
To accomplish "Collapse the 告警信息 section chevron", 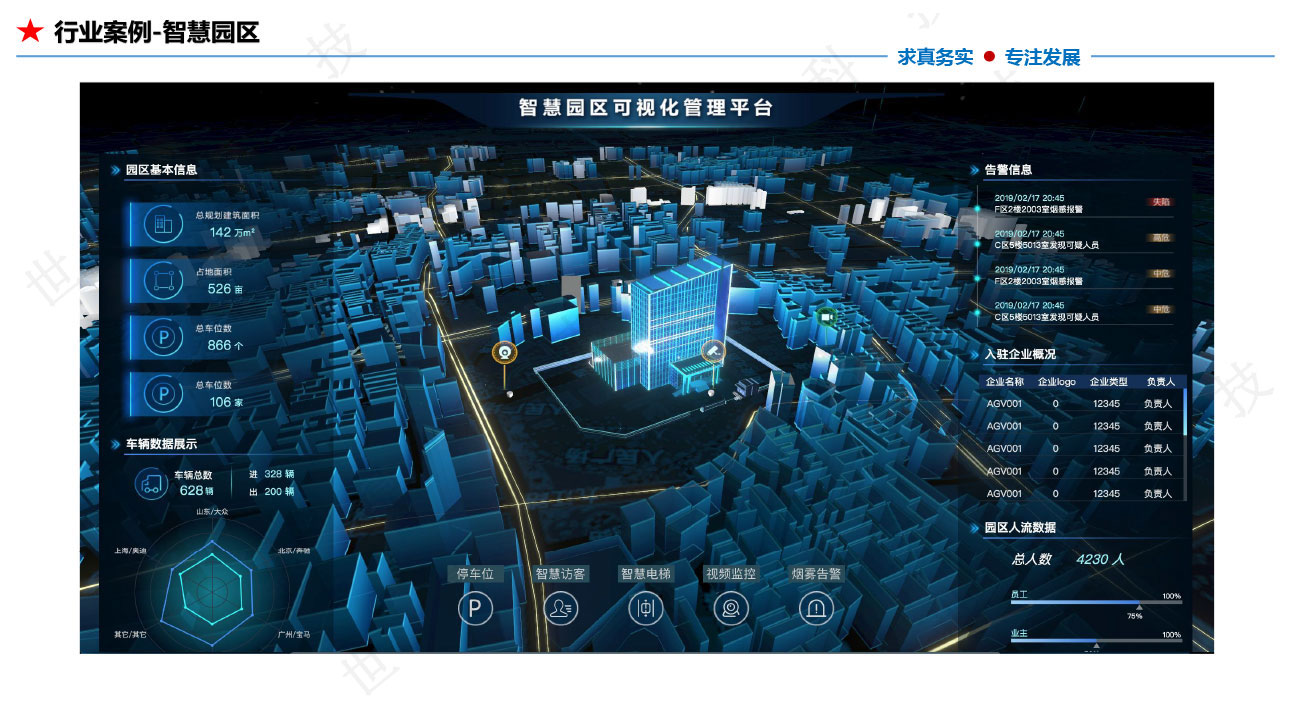I will (x=974, y=170).
